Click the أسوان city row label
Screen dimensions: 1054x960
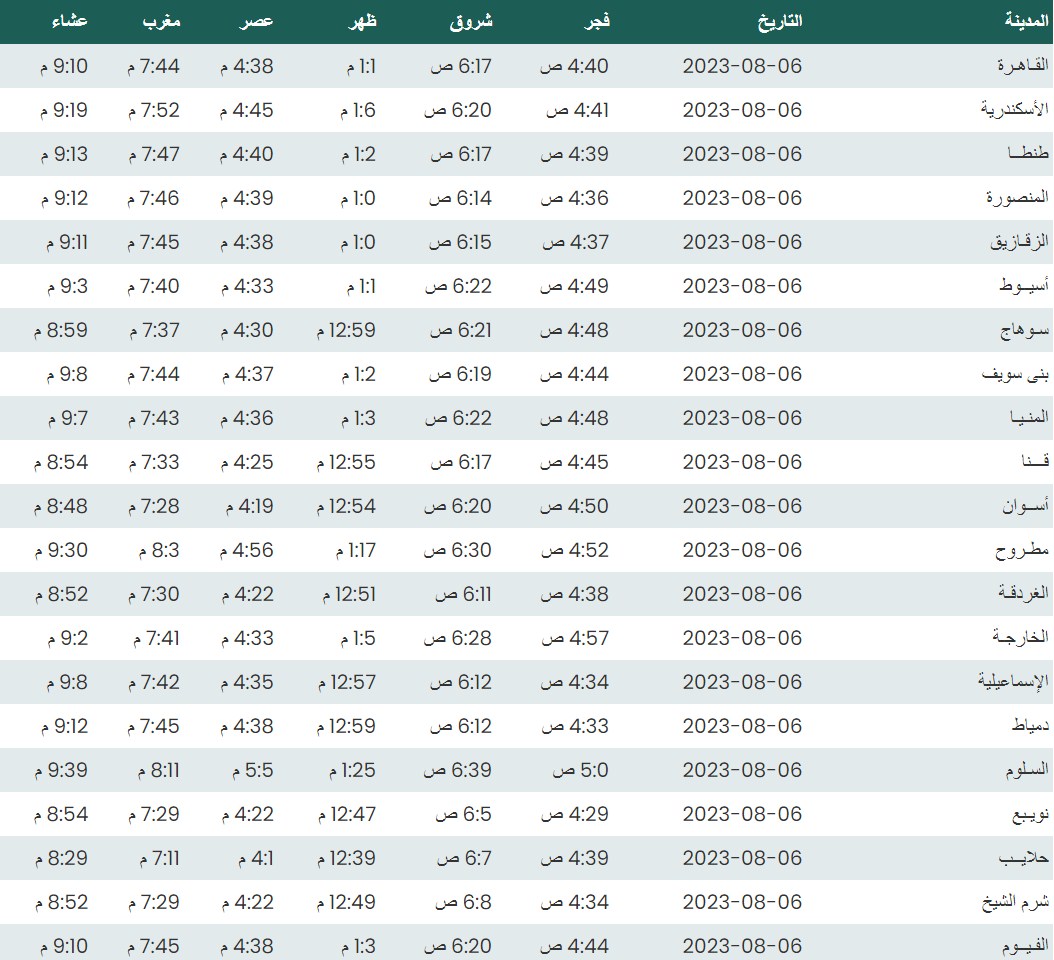click(1026, 506)
